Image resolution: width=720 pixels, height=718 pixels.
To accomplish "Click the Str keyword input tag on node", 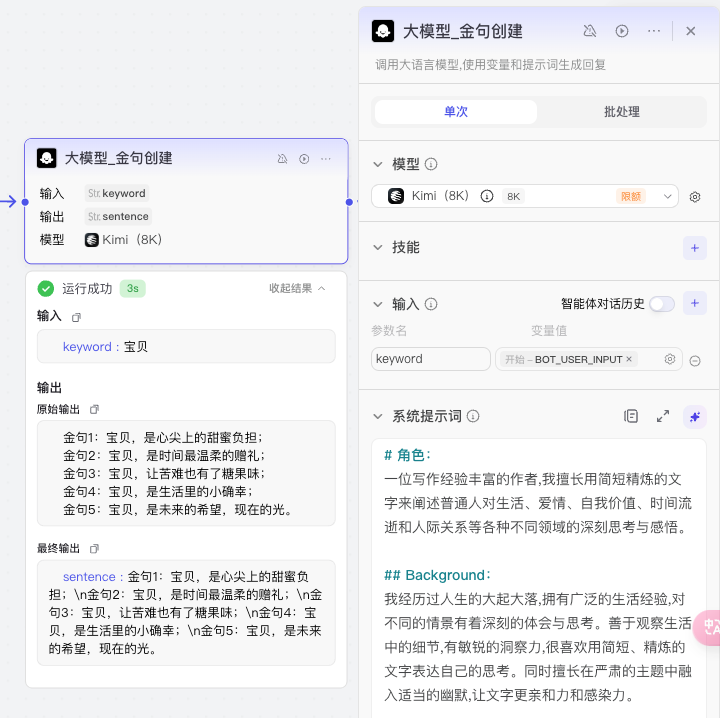I will (117, 193).
